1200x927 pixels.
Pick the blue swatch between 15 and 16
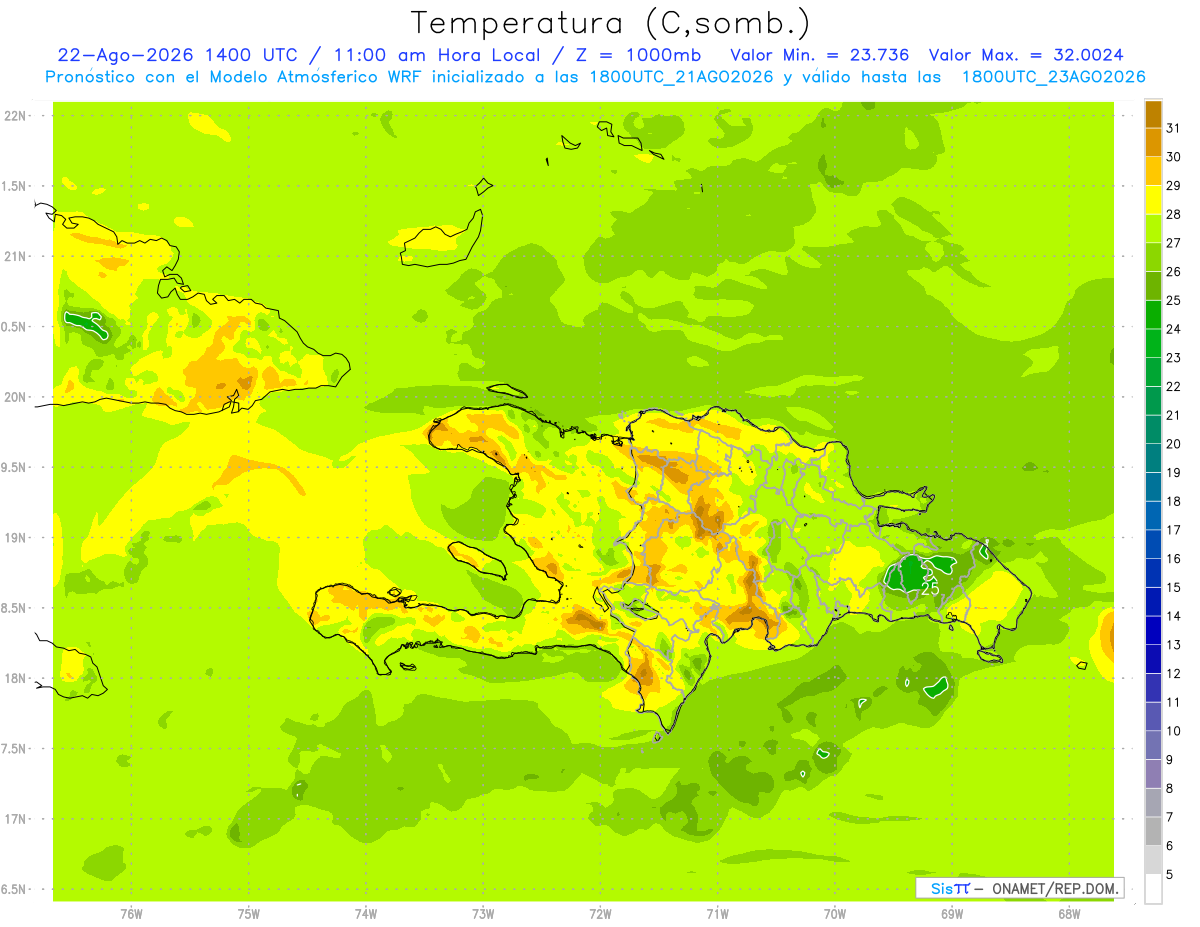pyautogui.click(x=1153, y=573)
